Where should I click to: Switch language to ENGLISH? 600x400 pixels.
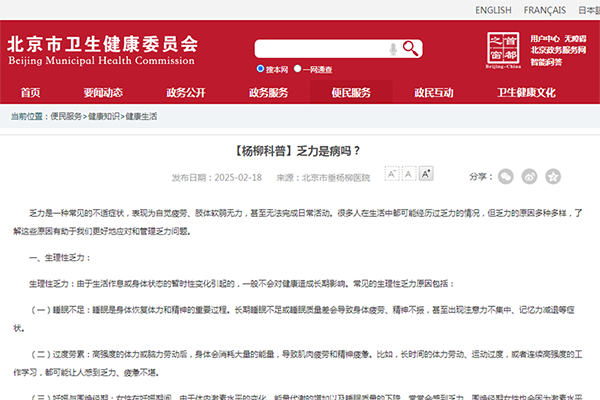click(493, 10)
